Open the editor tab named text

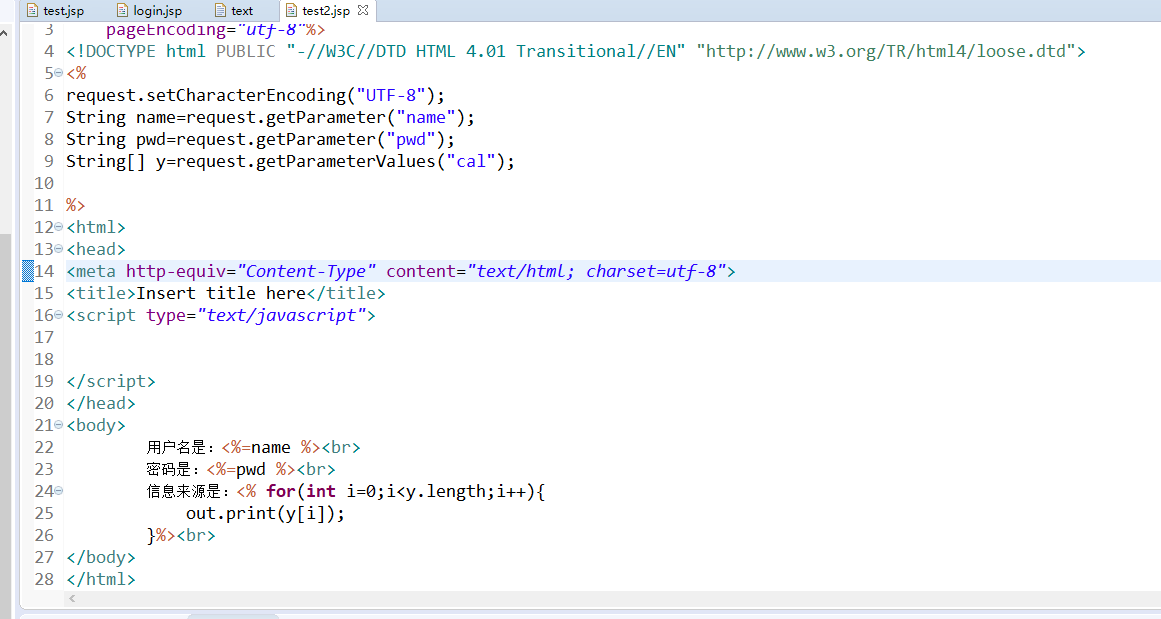234,10
